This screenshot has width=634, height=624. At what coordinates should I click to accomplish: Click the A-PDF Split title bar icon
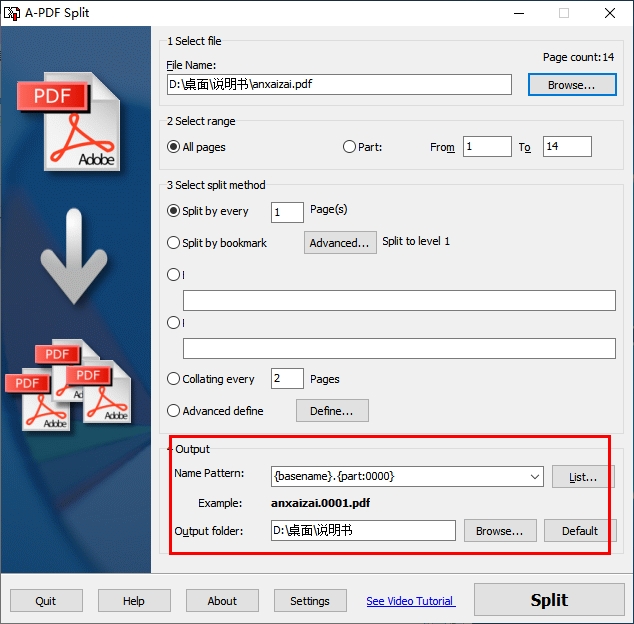(x=12, y=13)
